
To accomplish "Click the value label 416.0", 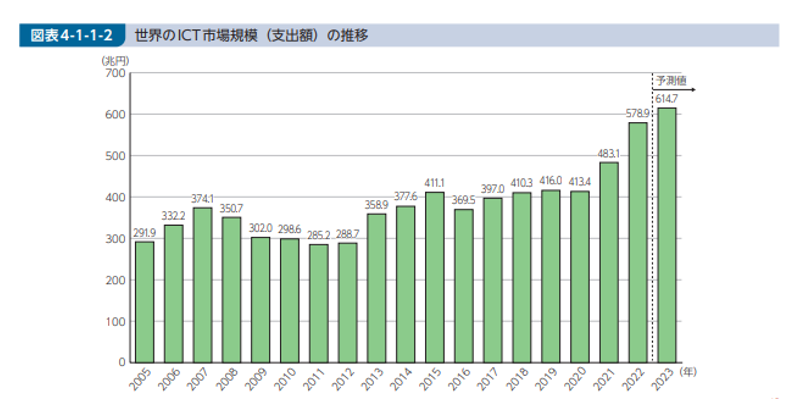I will [x=550, y=181].
